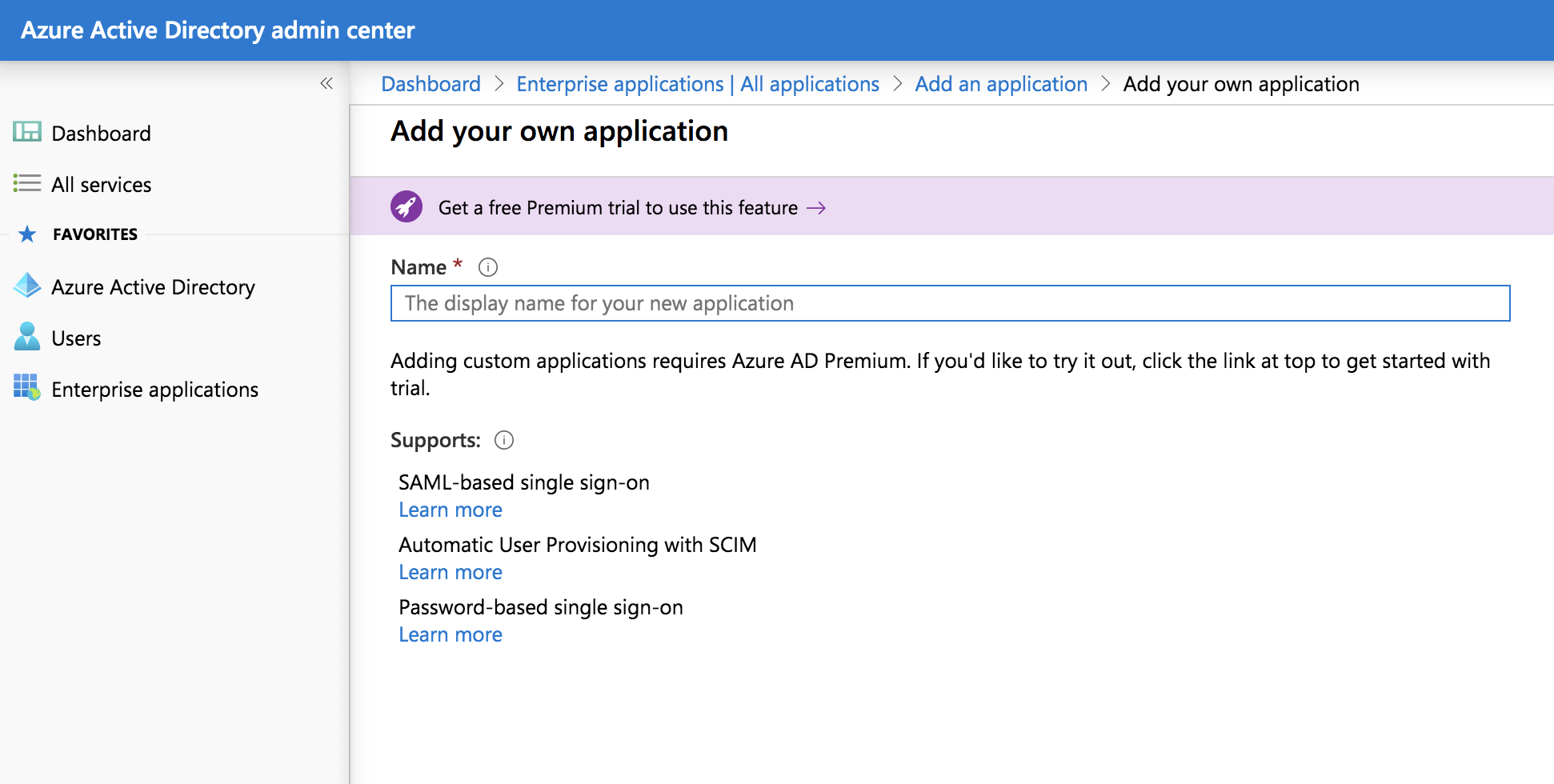This screenshot has height=784, width=1554.
Task: Open Learn more under Password-based single sign-on
Action: 451,634
